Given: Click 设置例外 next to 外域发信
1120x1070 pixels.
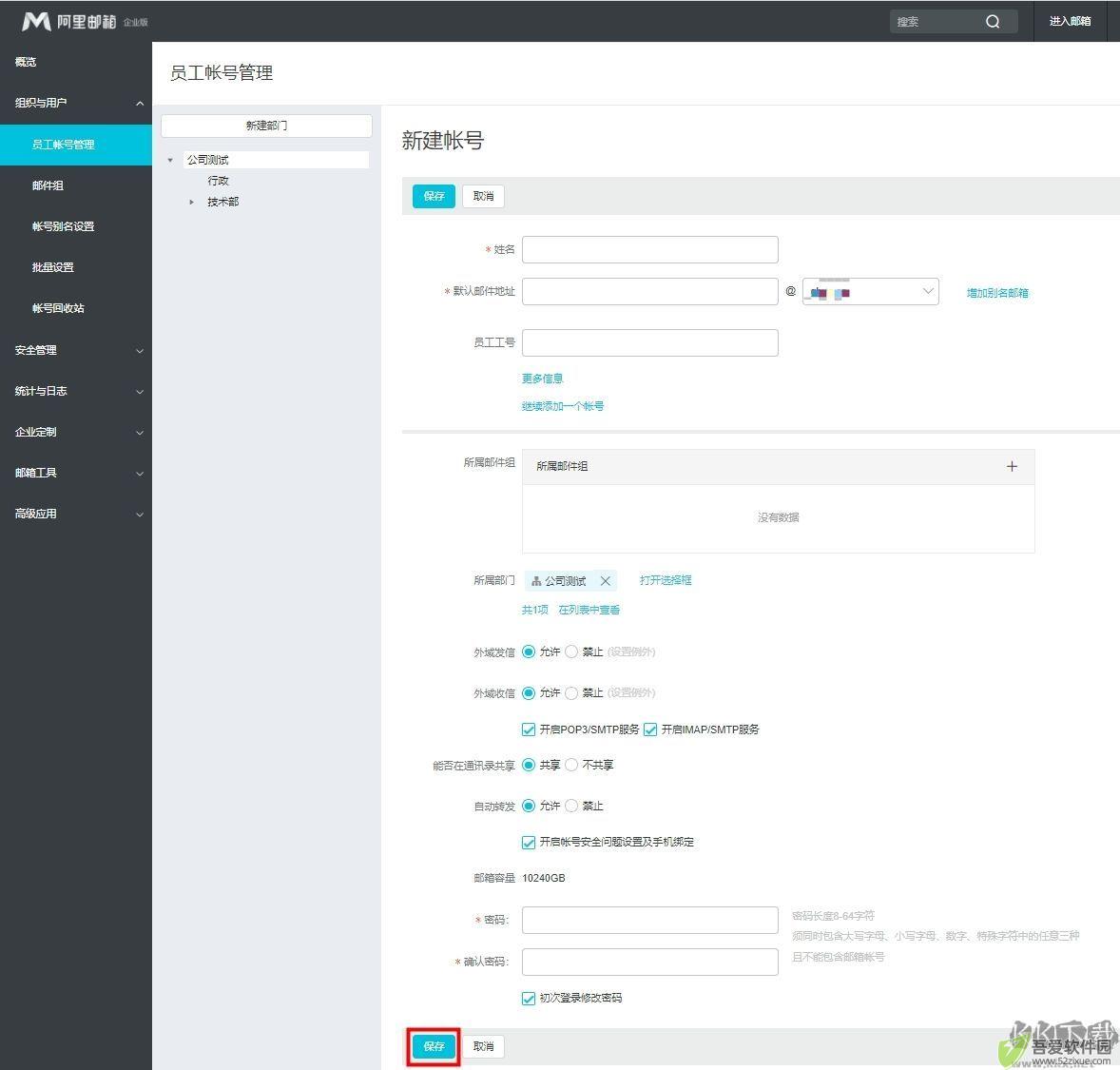Looking at the screenshot, I should pyautogui.click(x=631, y=652).
